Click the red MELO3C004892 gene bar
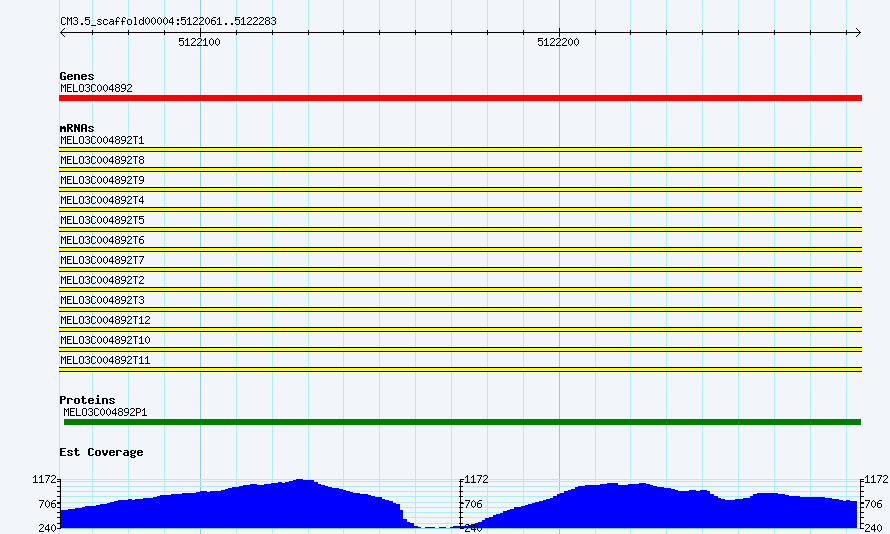Image resolution: width=890 pixels, height=534 pixels. click(460, 98)
